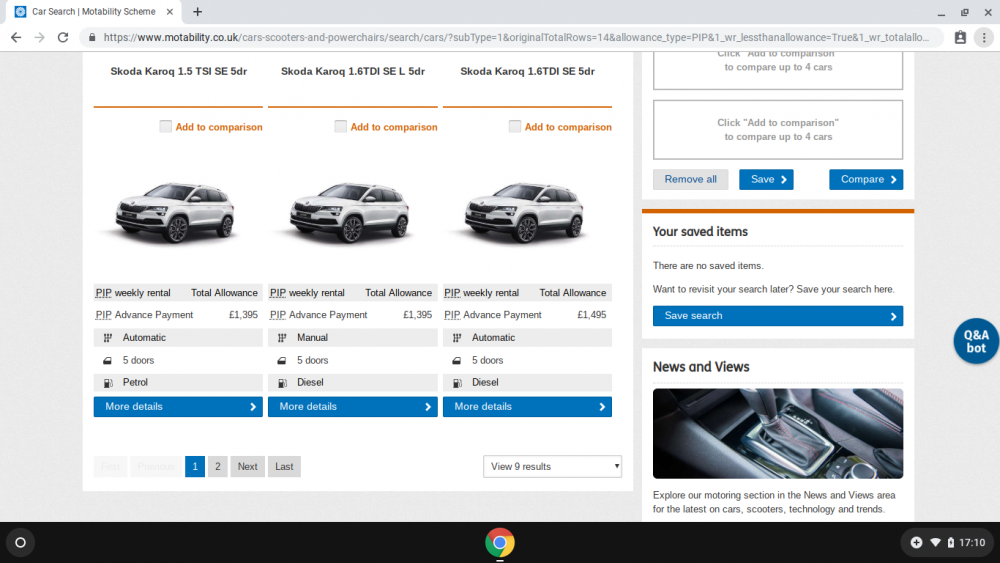This screenshot has width=1000, height=563.
Task: Click the Your saved items heading
Action: (700, 232)
